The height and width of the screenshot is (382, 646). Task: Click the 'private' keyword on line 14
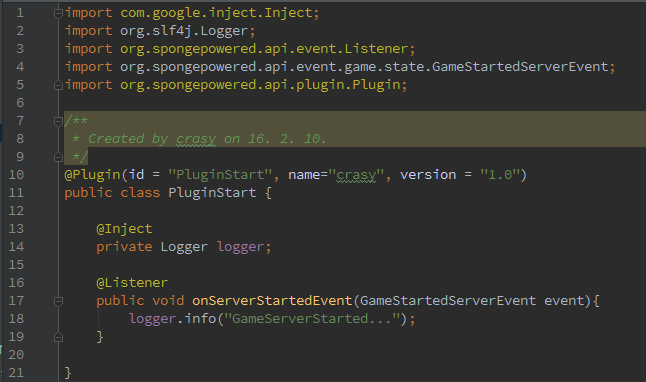[x=124, y=247]
